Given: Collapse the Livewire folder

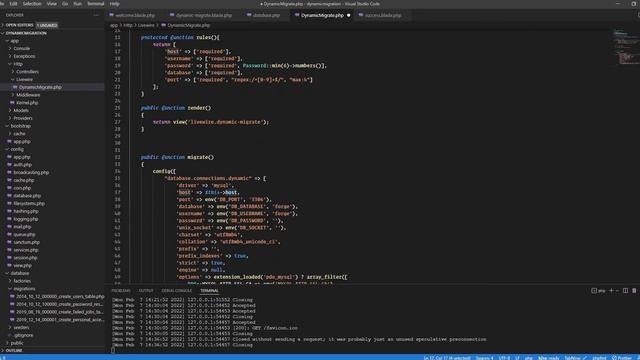Looking at the screenshot, I should coord(24,80).
